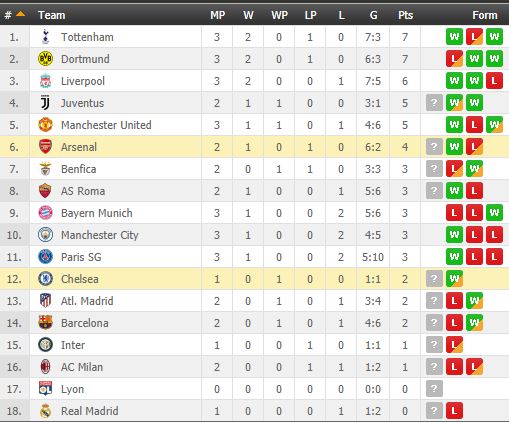Sort standings by MP column header

(x=217, y=15)
